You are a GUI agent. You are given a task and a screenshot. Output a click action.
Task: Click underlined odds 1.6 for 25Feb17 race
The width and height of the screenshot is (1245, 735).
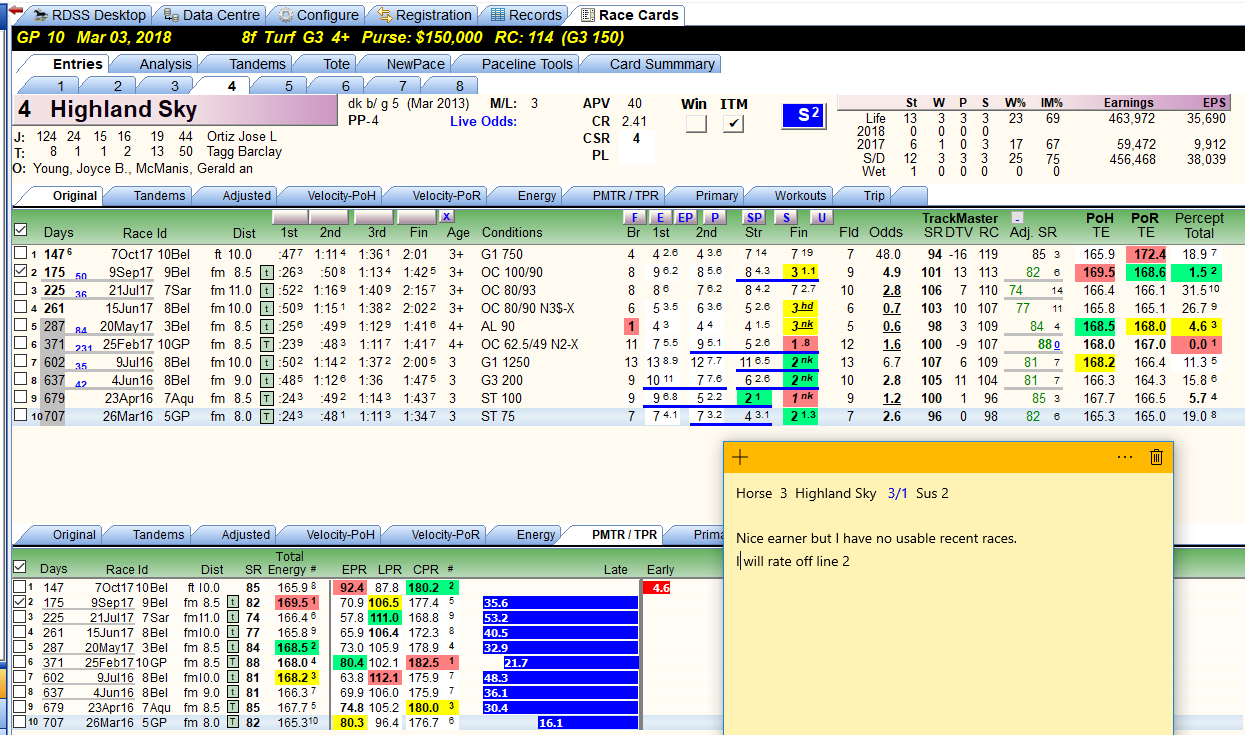pyautogui.click(x=892, y=343)
